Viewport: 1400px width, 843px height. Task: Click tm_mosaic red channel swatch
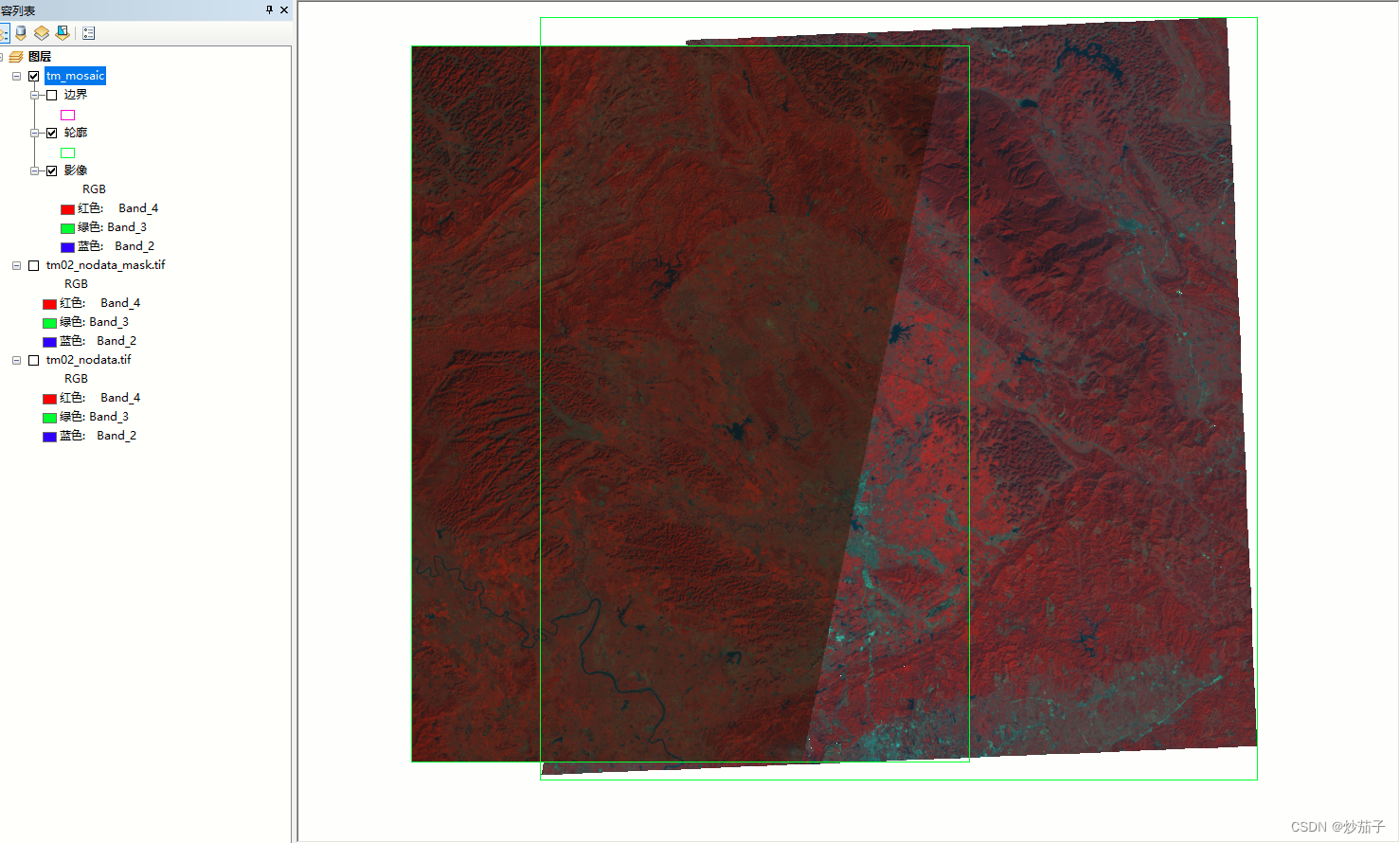67,209
